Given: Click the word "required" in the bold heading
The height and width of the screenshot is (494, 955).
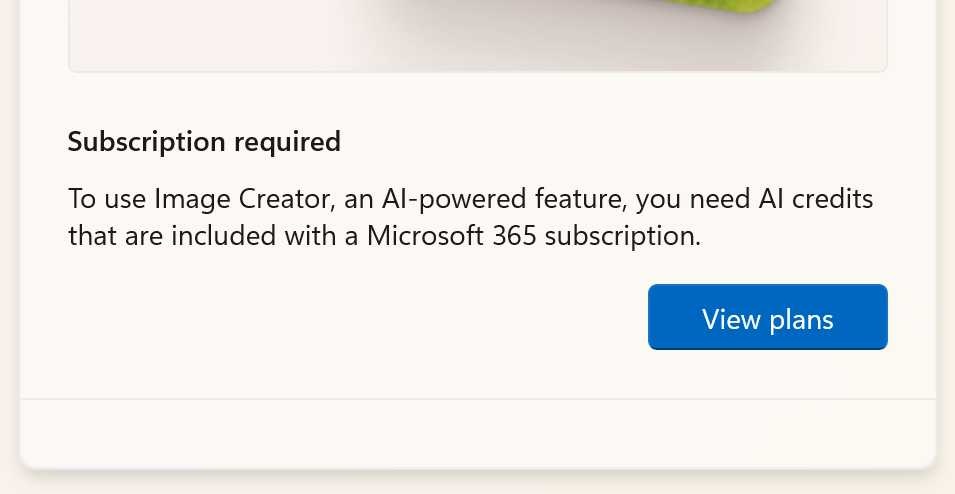Looking at the screenshot, I should (x=288, y=142).
